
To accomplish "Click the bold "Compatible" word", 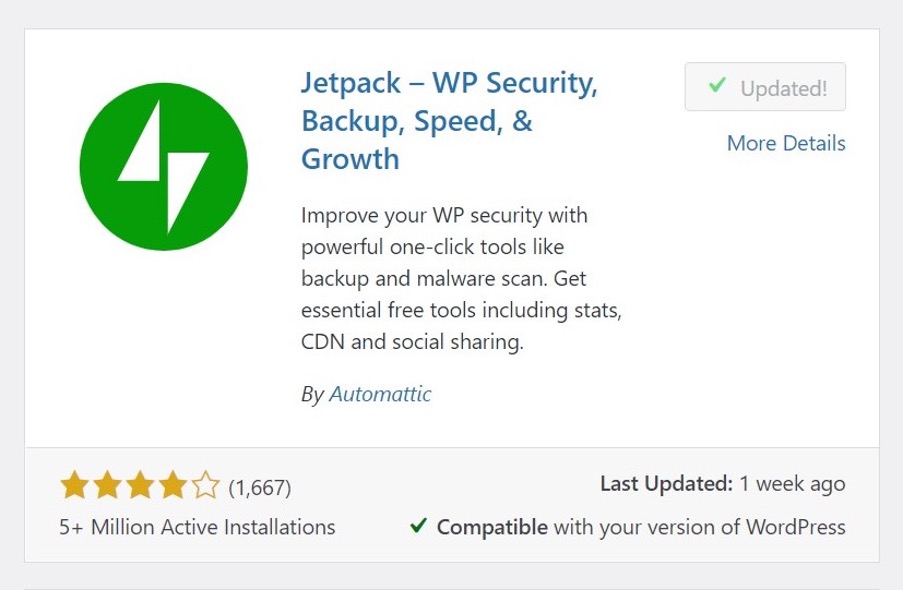I will [x=492, y=526].
